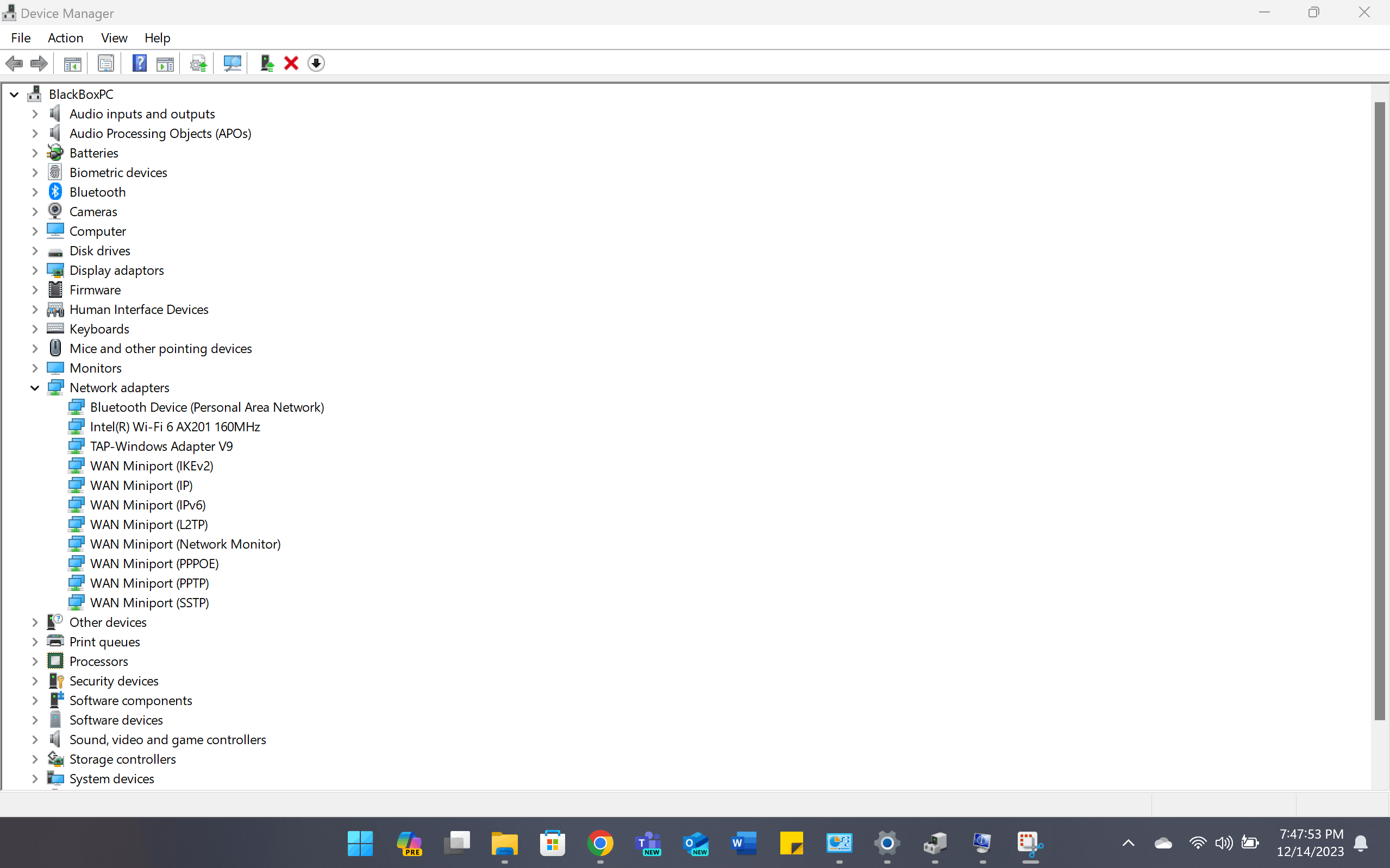Click the Back arrow in toolbar

14,63
